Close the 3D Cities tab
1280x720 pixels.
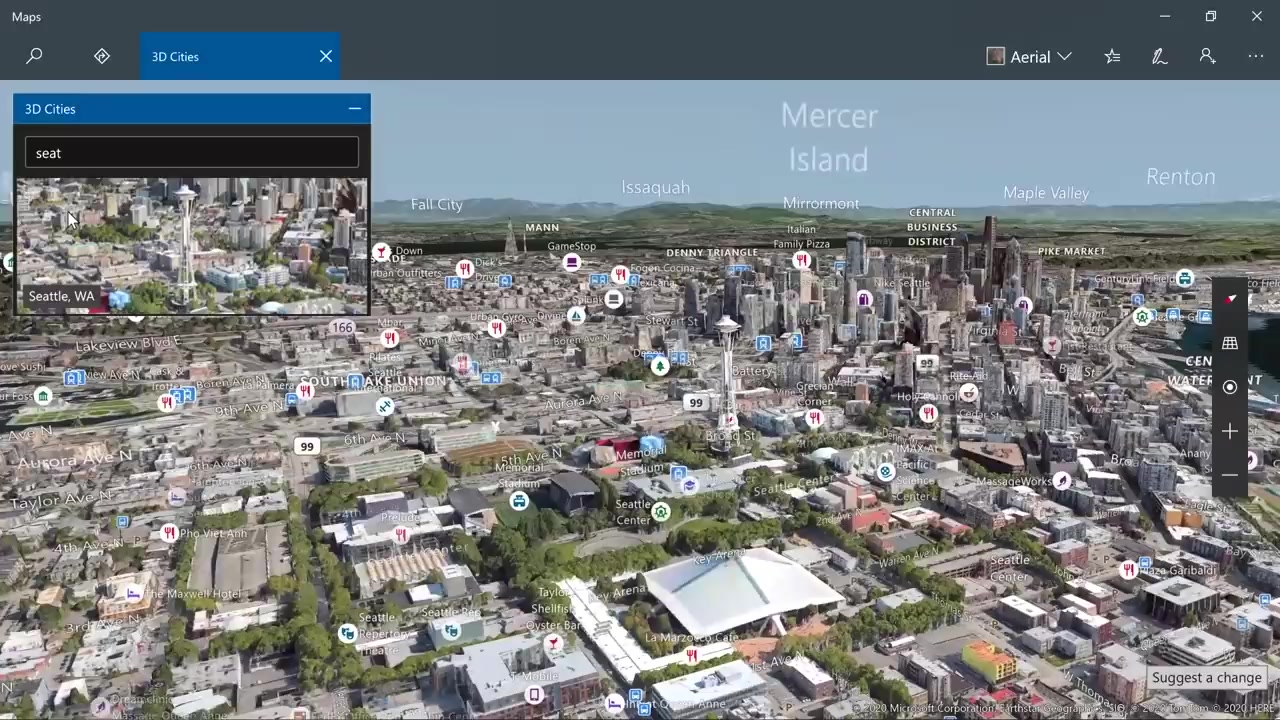(x=326, y=57)
